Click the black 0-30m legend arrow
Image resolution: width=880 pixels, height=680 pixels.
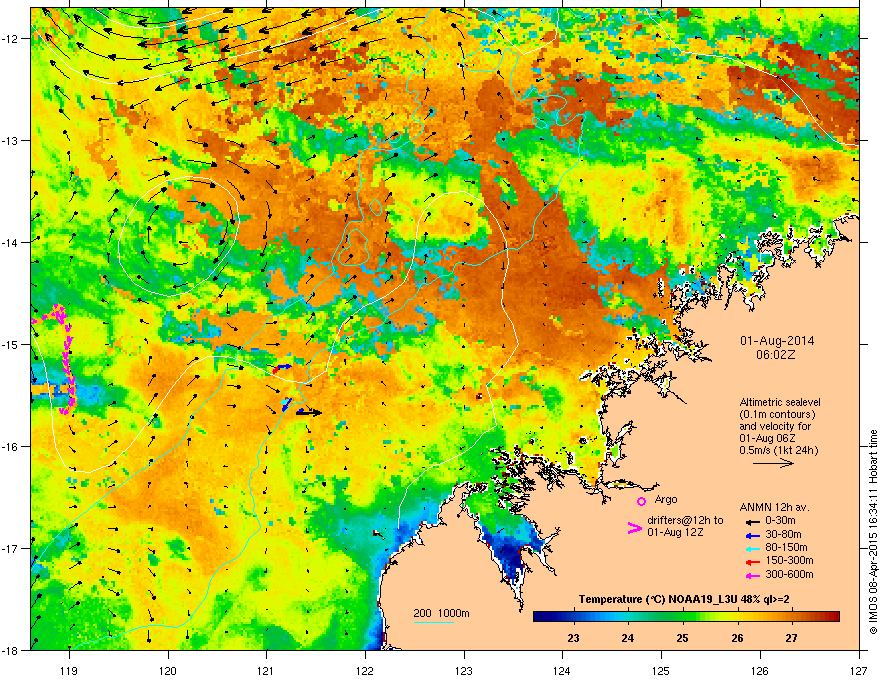(x=753, y=521)
